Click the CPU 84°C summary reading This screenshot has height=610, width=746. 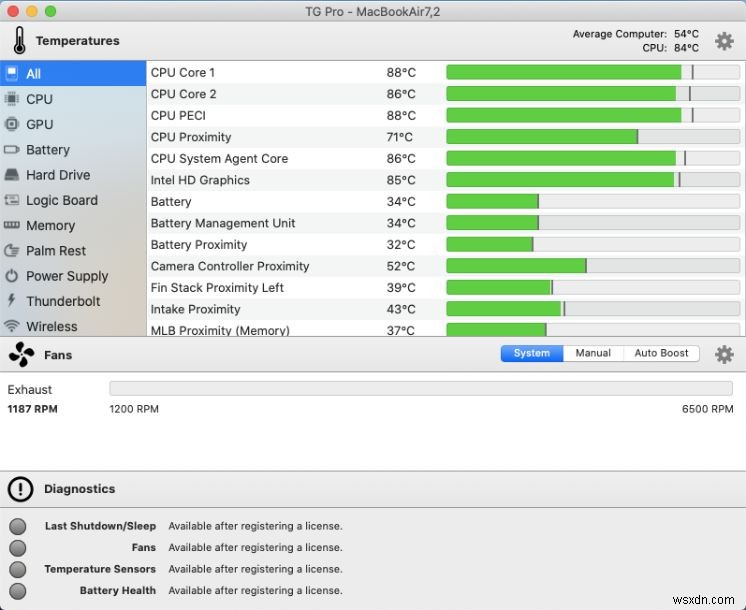point(670,48)
